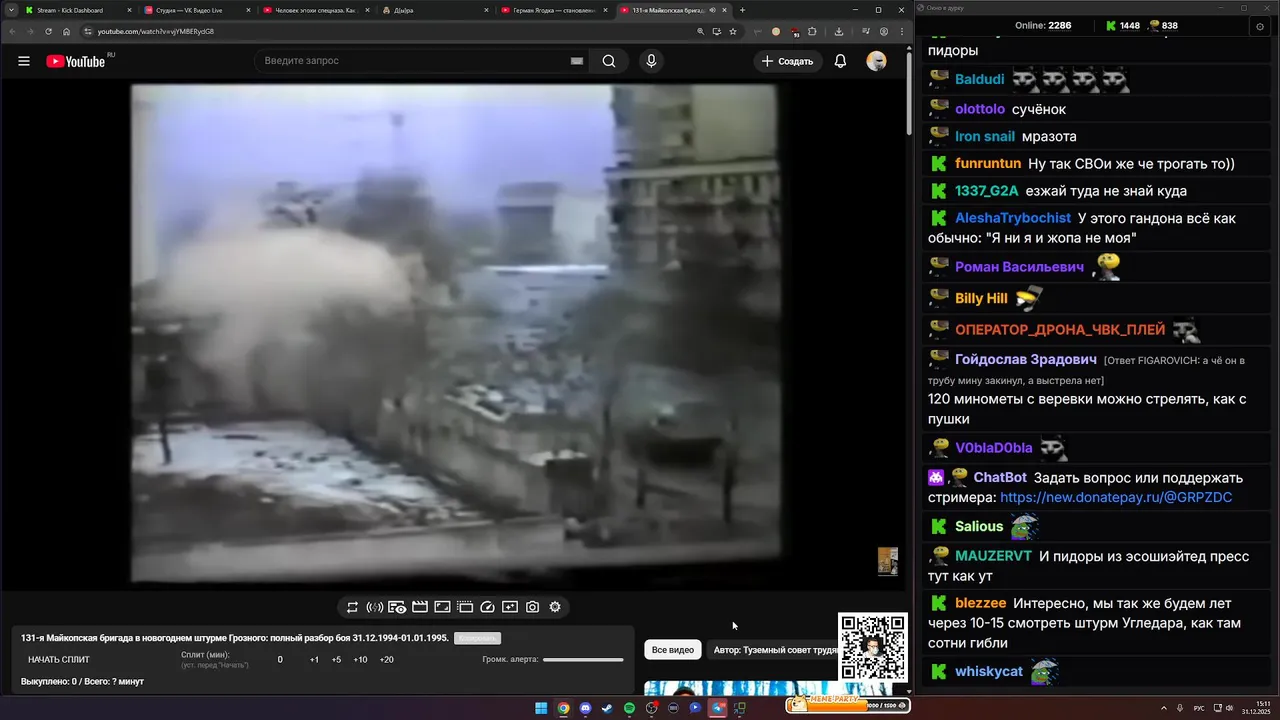Screen dimensions: 1280x720
Task: Adjust the 'Громк. алерта' volume slider
Action: [x=583, y=660]
